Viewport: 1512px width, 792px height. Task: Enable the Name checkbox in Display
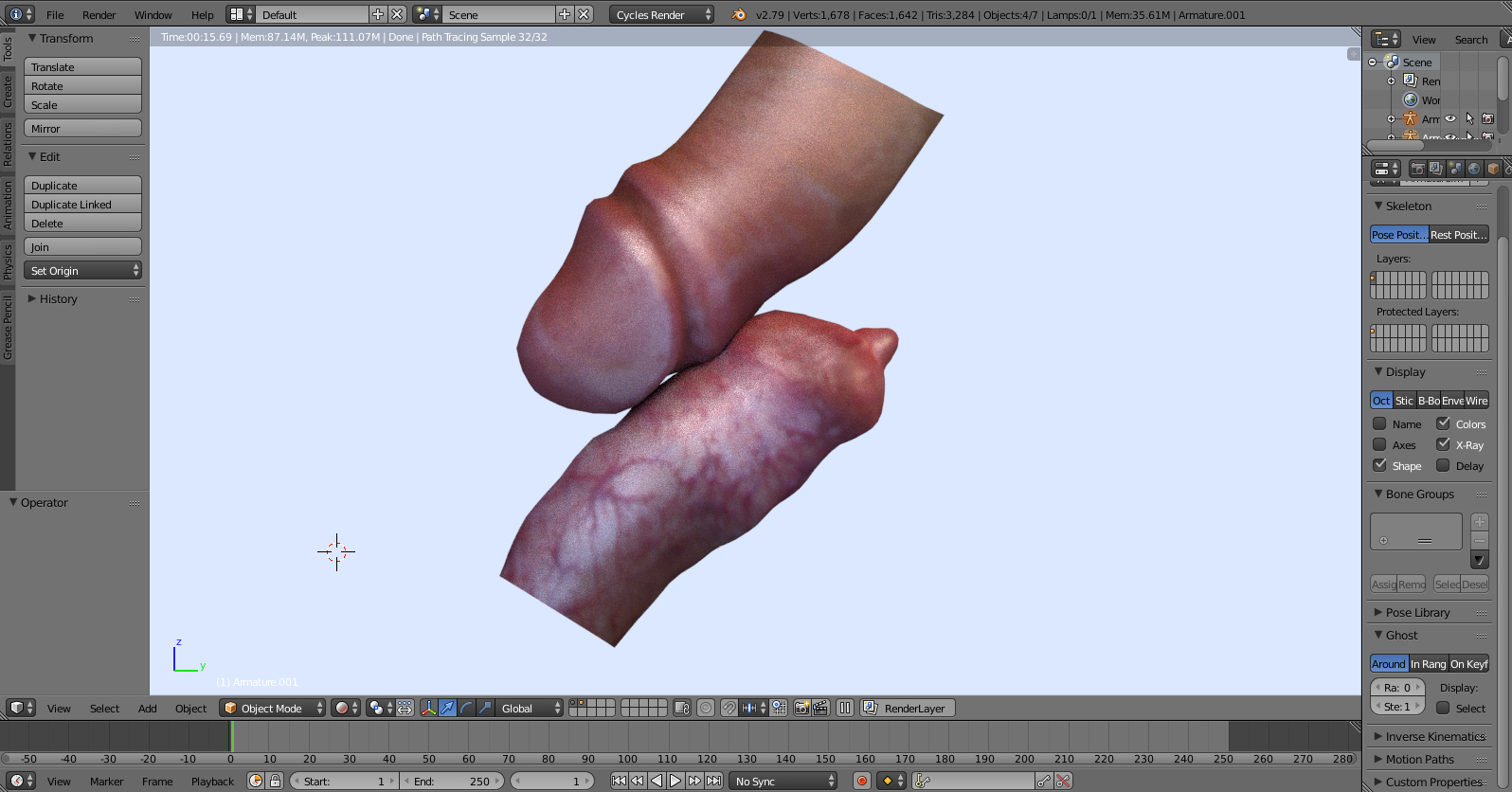click(x=1379, y=423)
